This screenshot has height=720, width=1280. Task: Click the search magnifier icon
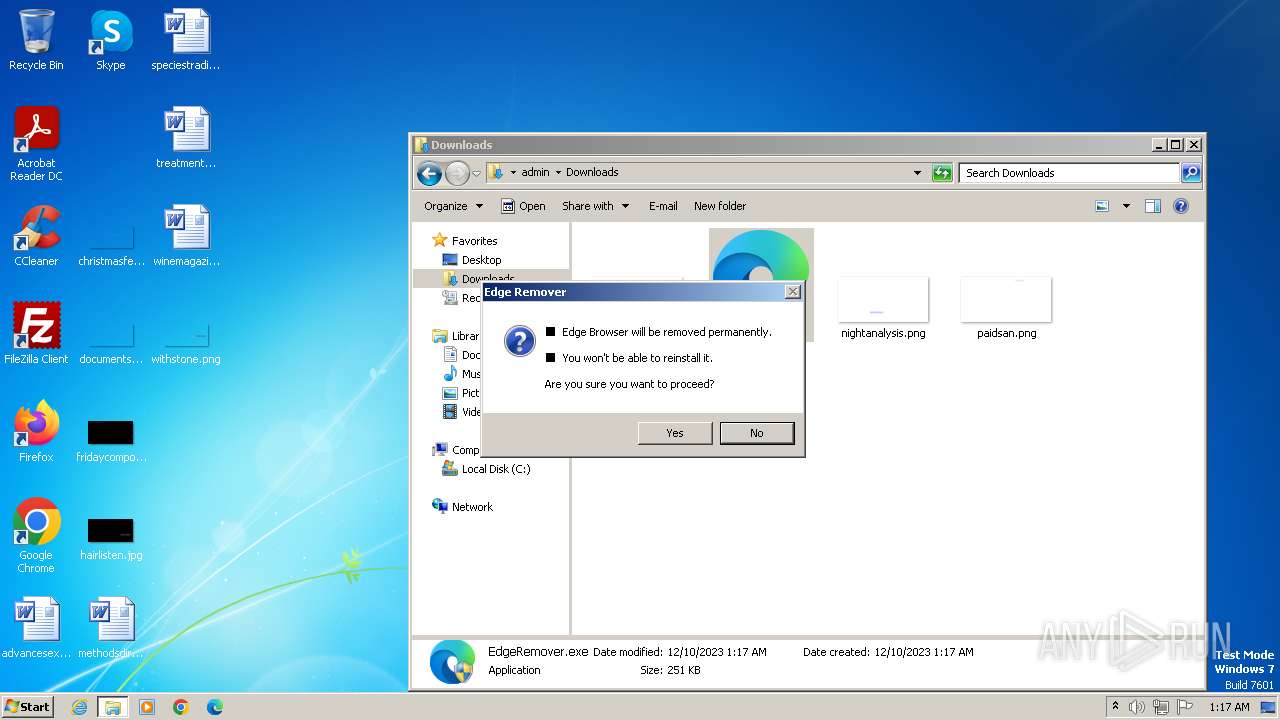click(x=1190, y=173)
